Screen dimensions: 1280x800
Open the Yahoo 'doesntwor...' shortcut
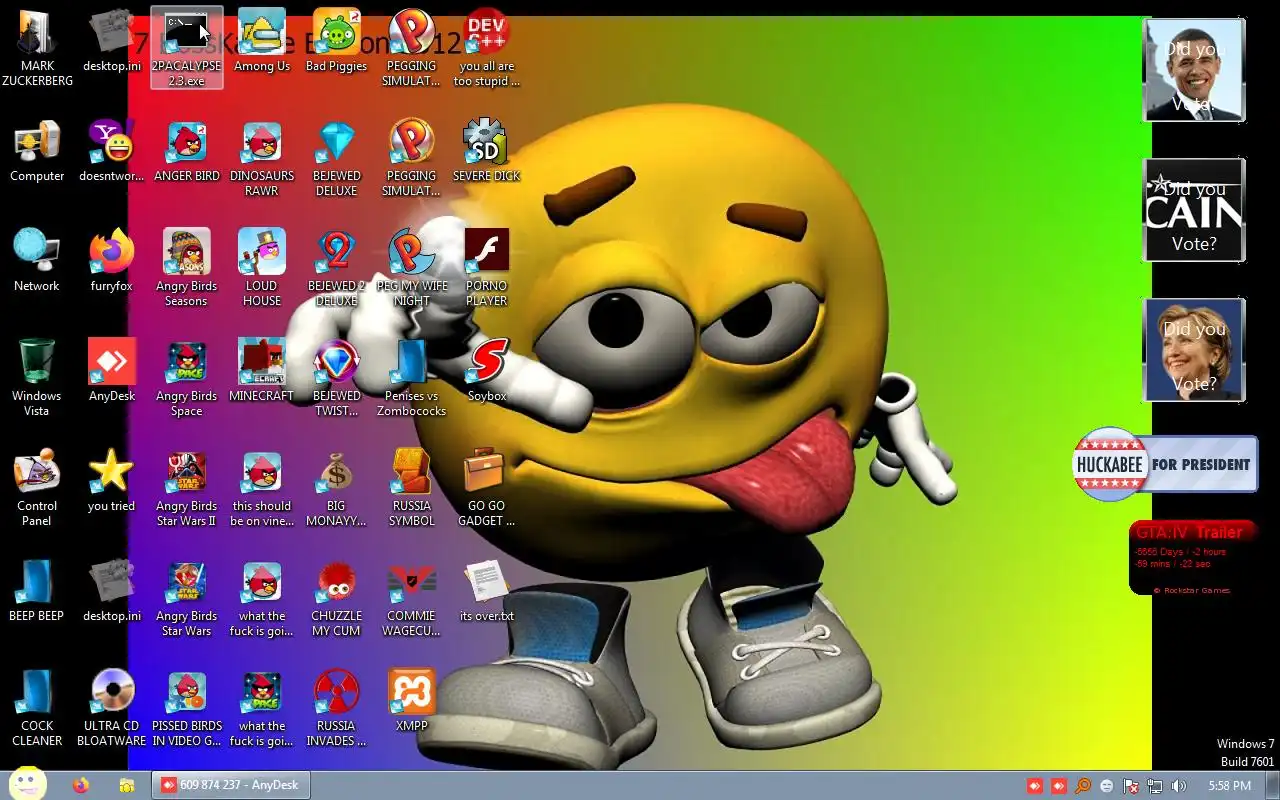point(112,152)
